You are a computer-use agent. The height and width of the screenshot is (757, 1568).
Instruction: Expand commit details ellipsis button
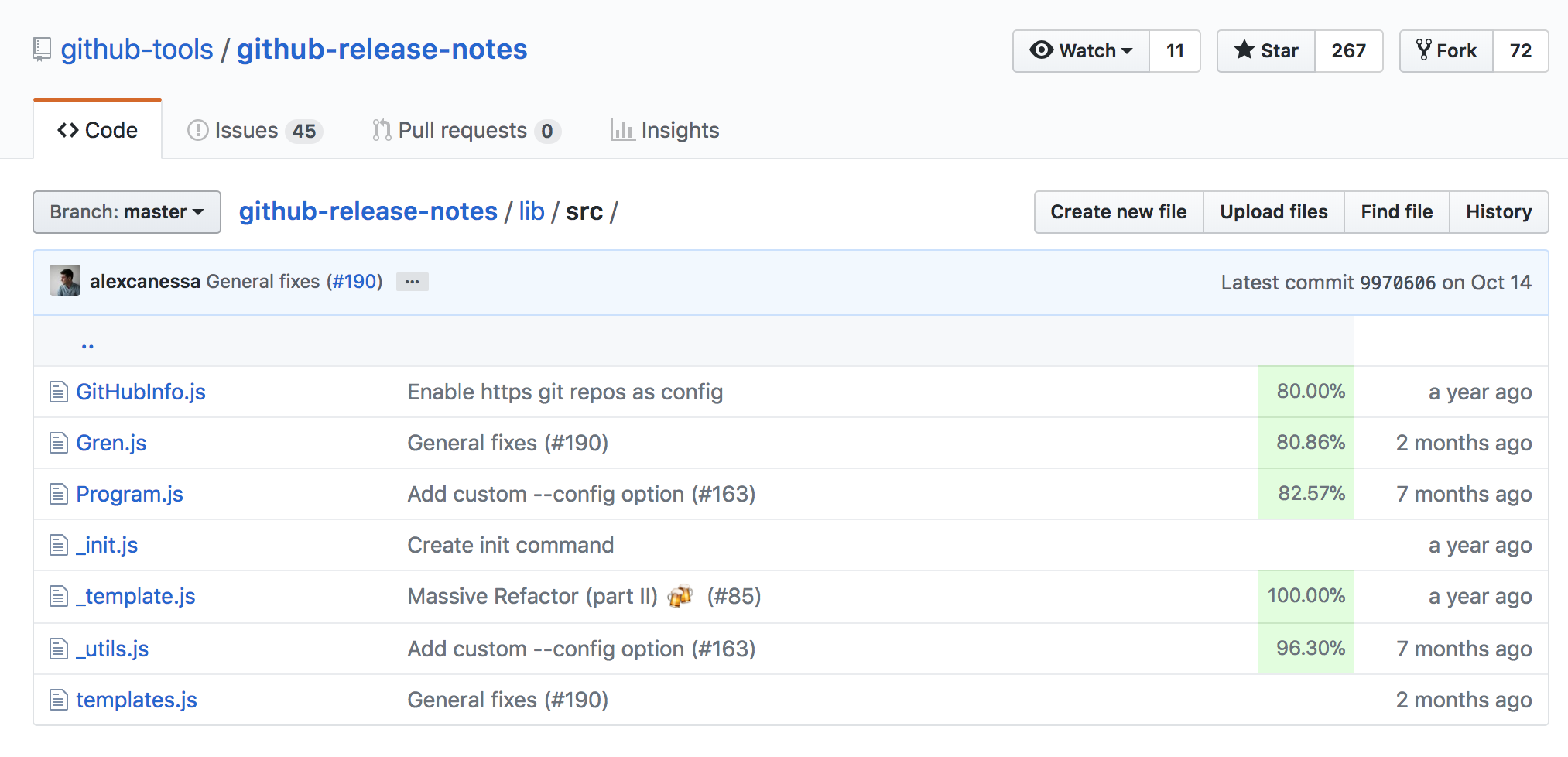click(412, 282)
